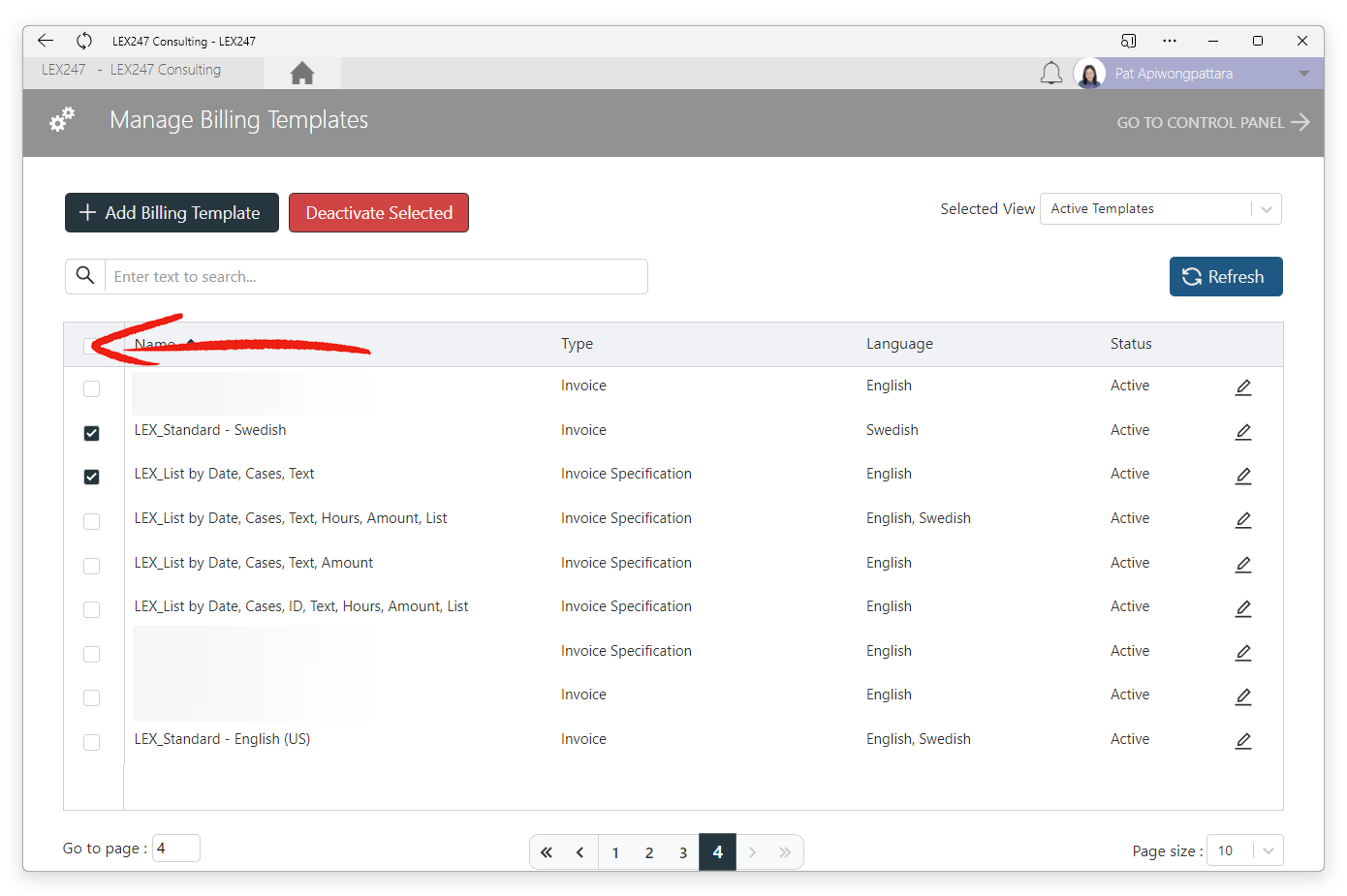1347x896 pixels.
Task: Uncheck the LEX_Standard - Swedish checkbox
Action: click(x=92, y=433)
